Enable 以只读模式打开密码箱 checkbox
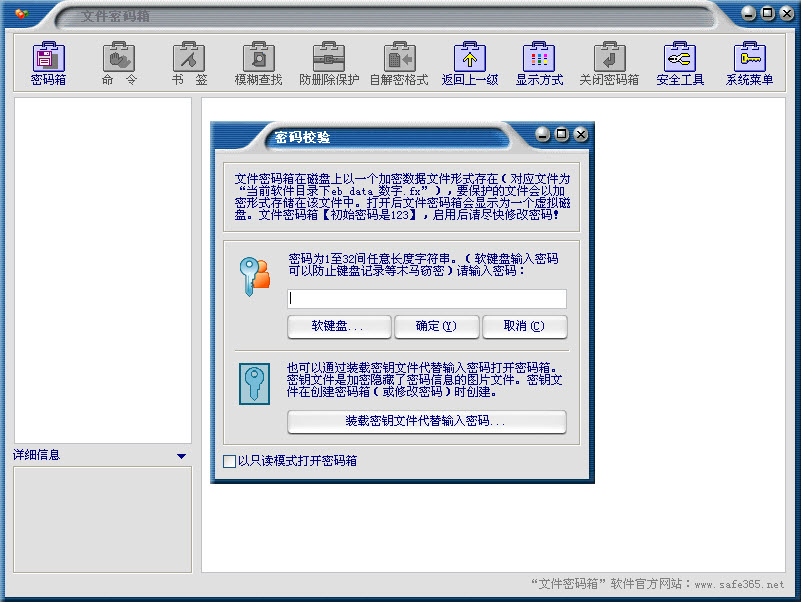 [230, 461]
